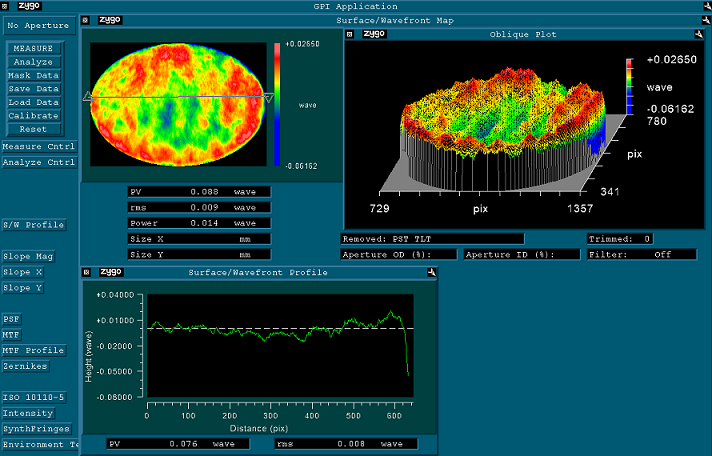Click the Calibrate button
The width and height of the screenshot is (712, 456).
point(34,115)
